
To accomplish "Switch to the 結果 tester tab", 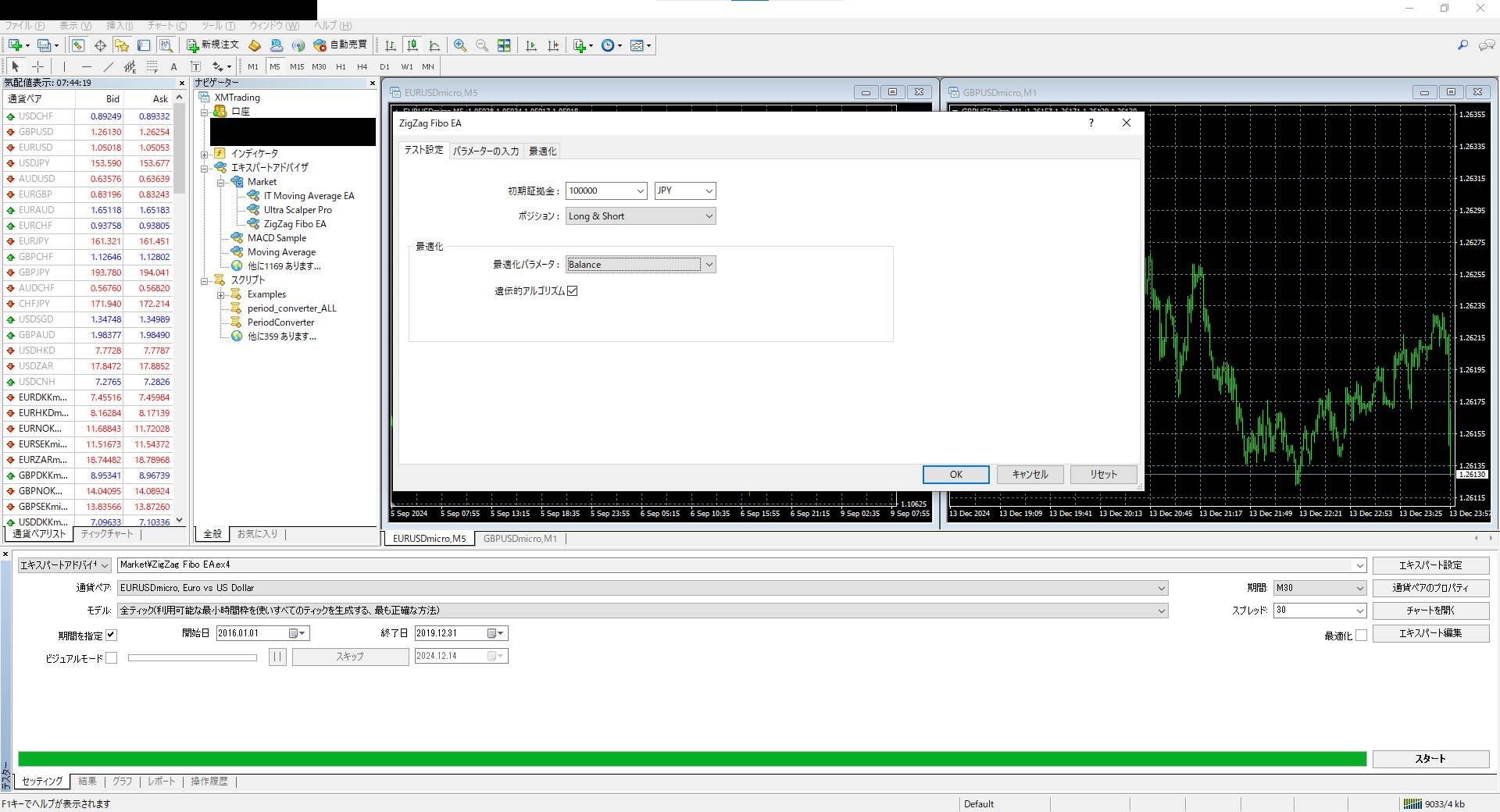I will pos(87,781).
